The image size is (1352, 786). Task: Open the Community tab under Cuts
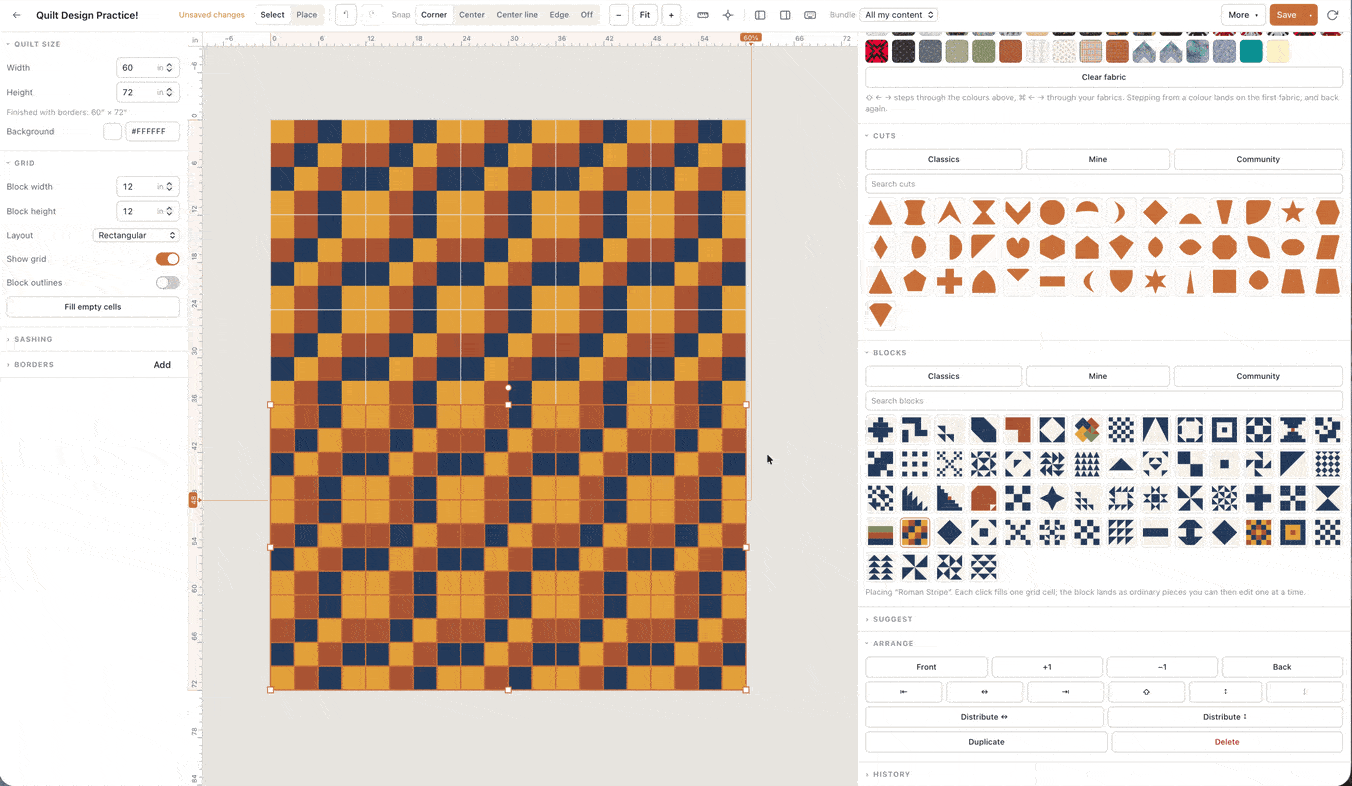tap(1258, 159)
